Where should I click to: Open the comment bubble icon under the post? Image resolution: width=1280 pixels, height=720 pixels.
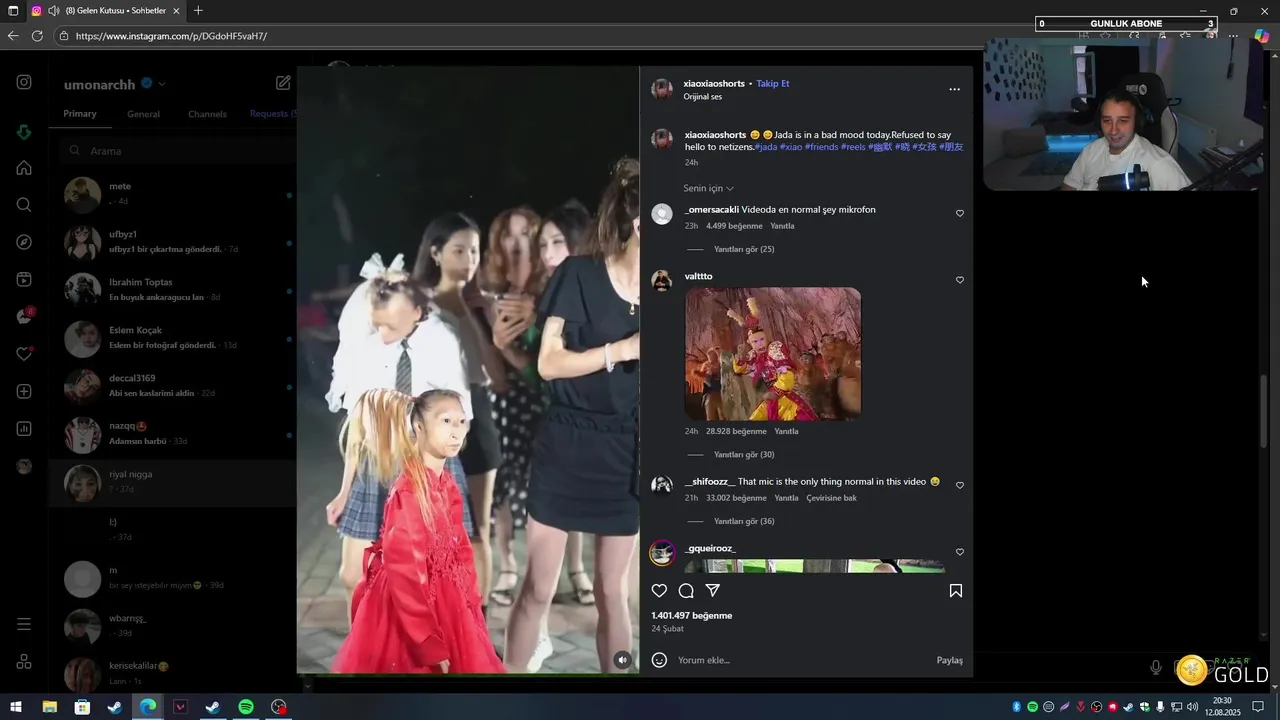pyautogui.click(x=686, y=591)
